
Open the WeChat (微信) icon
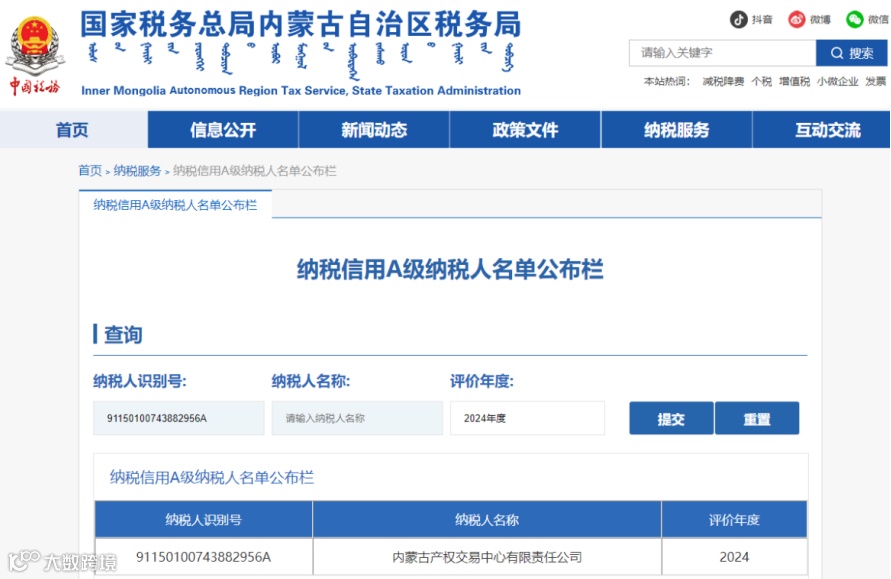tap(853, 18)
